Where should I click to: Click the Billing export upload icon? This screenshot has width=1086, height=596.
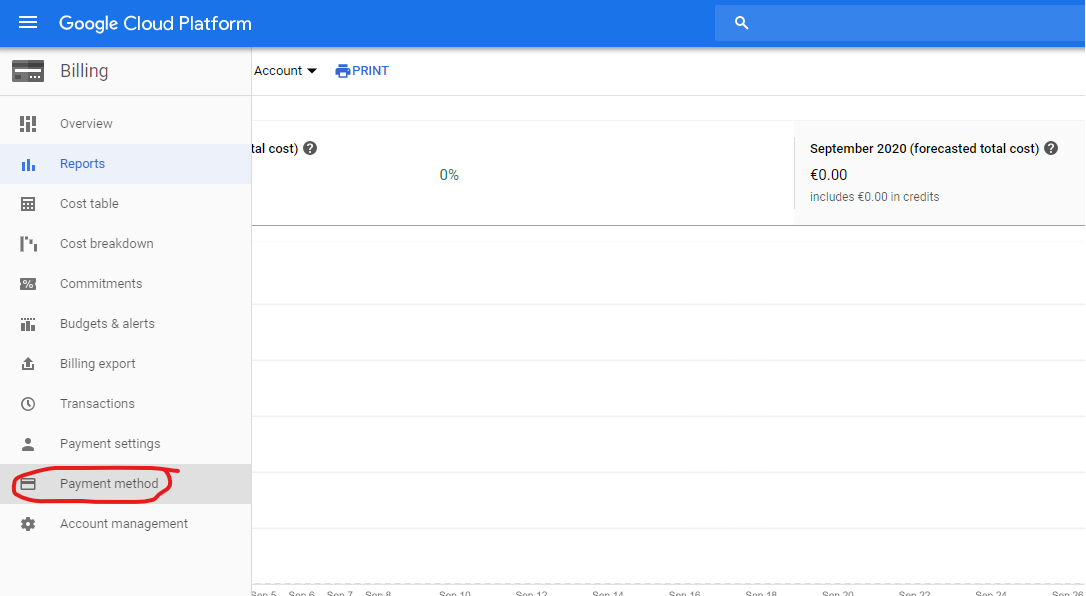28,364
